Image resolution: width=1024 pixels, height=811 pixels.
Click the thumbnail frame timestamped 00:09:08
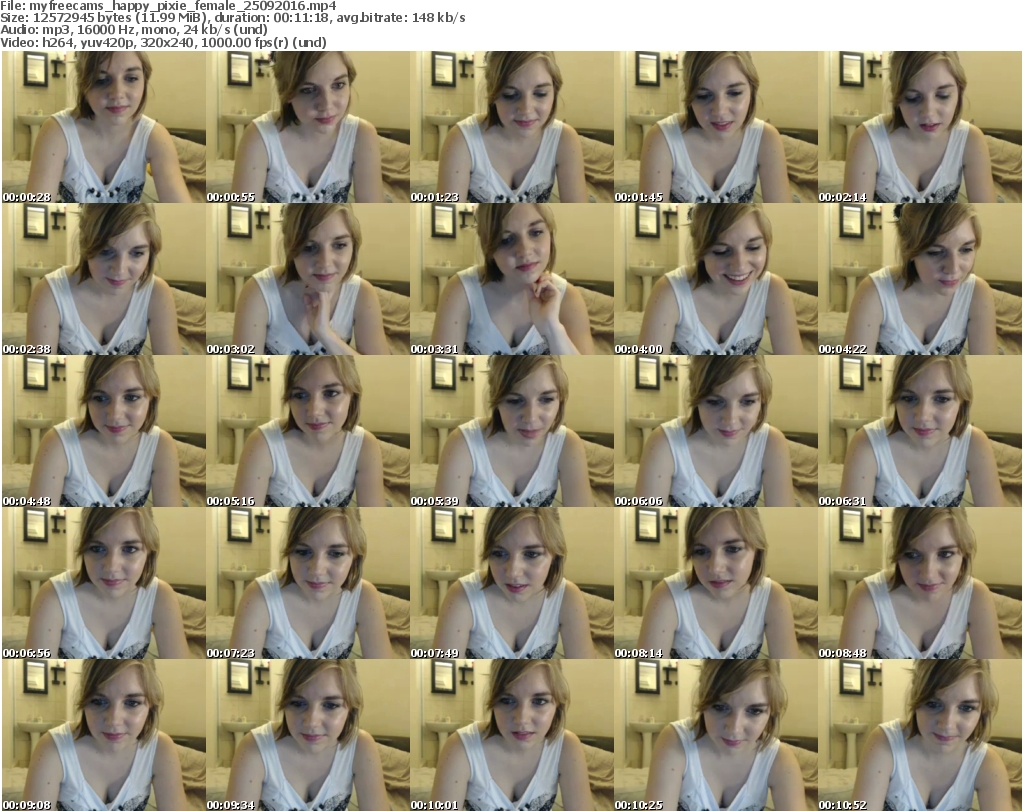point(104,735)
